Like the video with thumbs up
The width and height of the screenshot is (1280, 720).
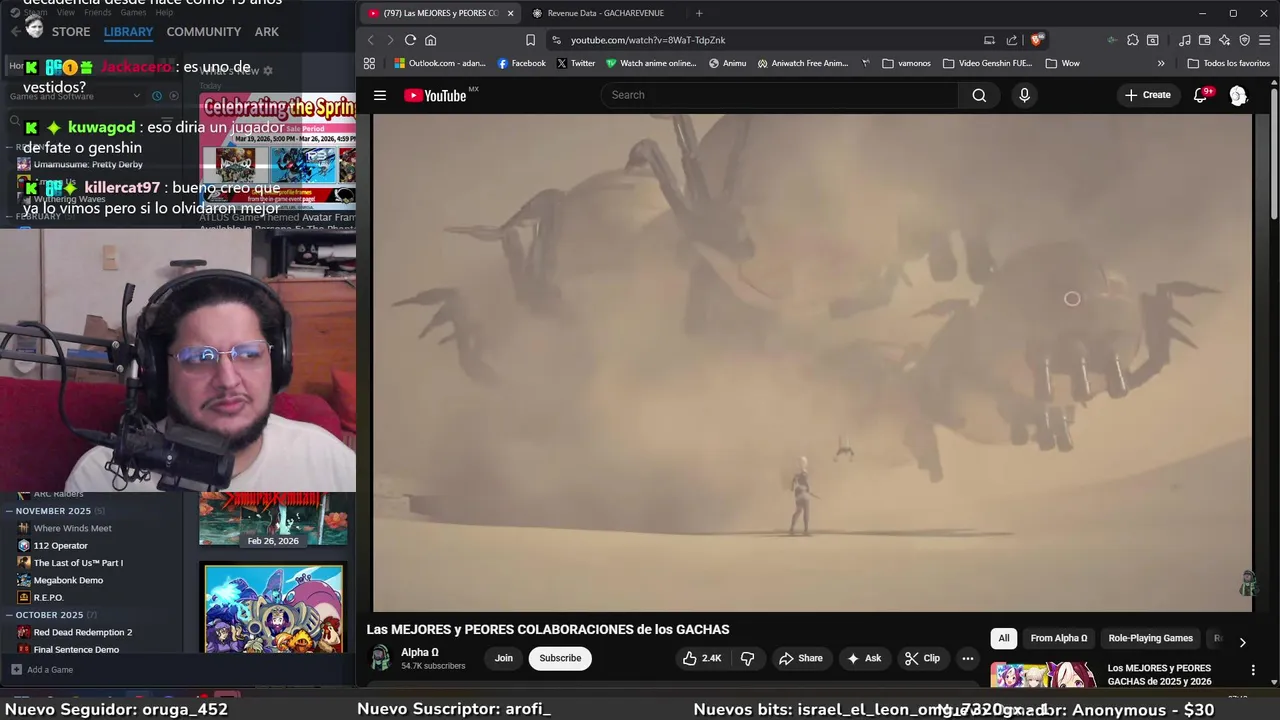coord(701,658)
